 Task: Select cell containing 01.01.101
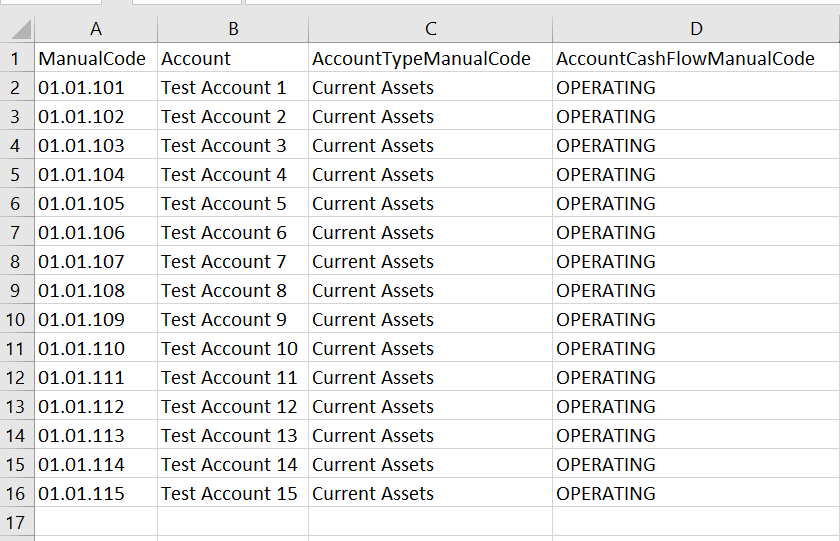[x=82, y=88]
